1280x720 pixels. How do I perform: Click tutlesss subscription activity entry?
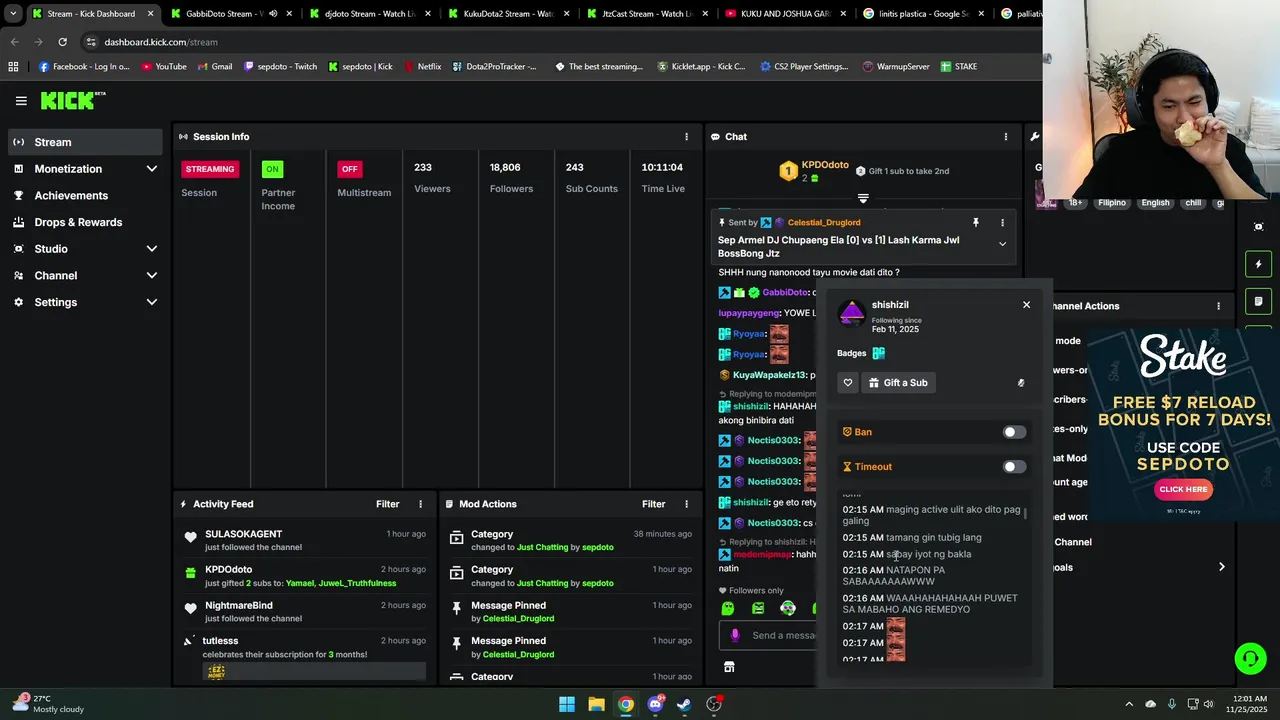click(304, 655)
